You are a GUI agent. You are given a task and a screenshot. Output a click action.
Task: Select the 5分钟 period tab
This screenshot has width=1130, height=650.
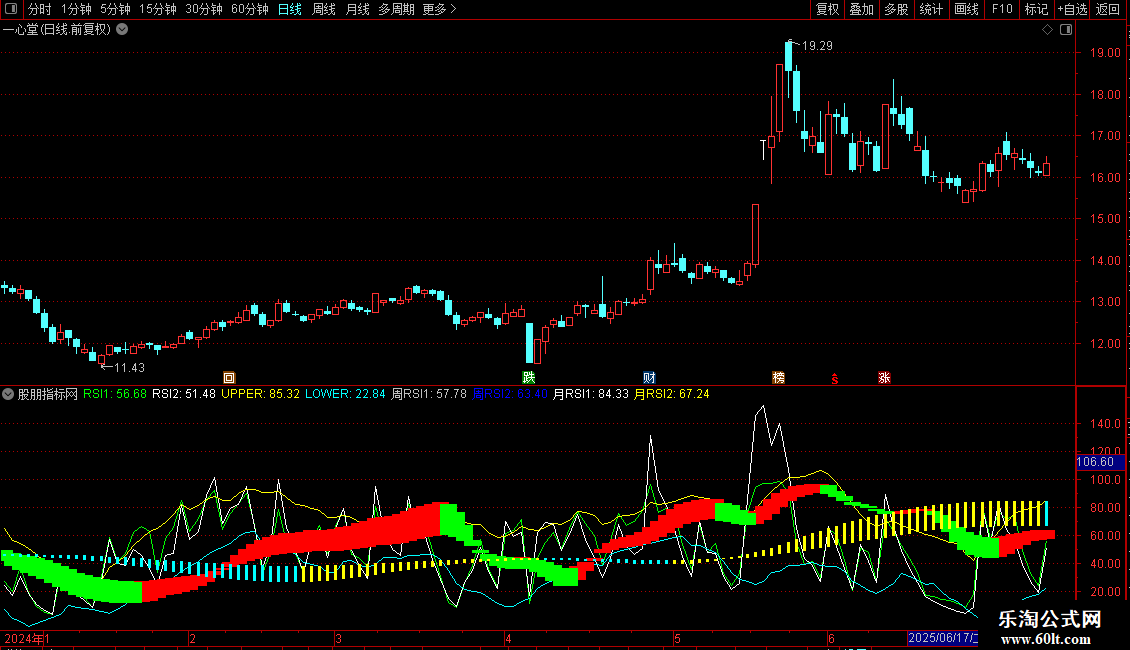point(115,9)
